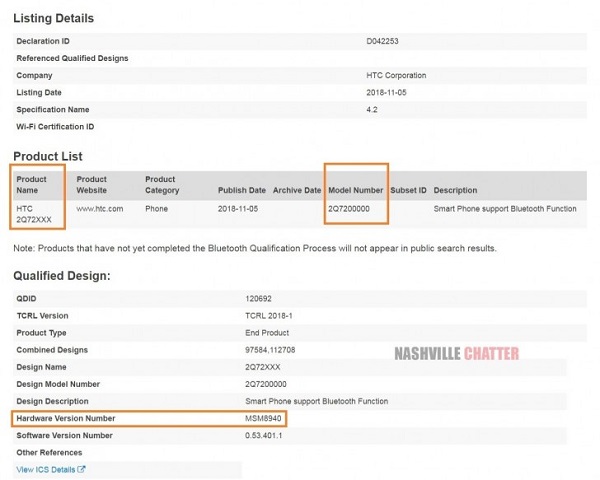Screen dimensions: 600x480
Task: Click the Model Number column header
Action: [355, 190]
